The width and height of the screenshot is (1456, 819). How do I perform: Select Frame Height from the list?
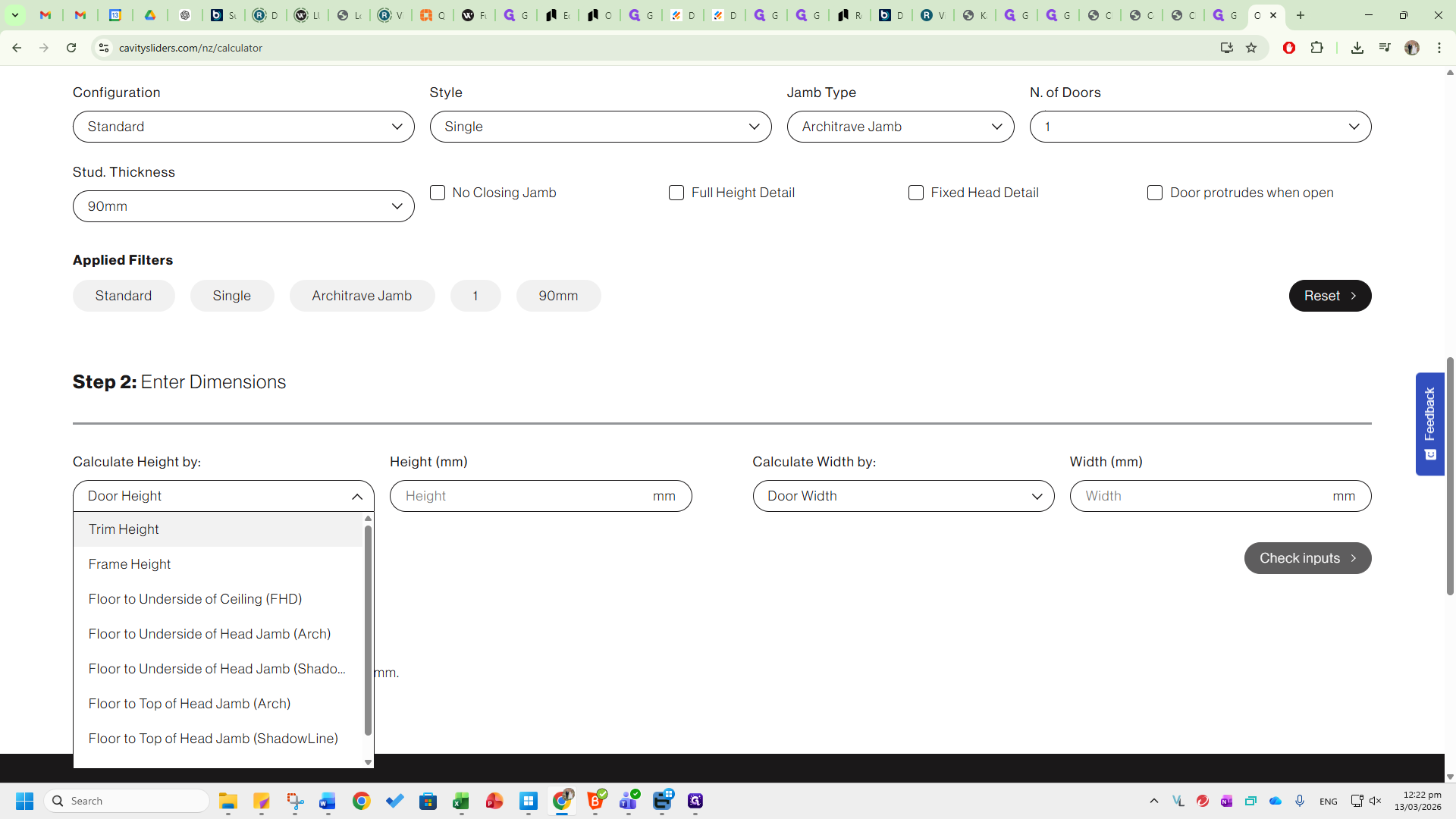(x=130, y=564)
